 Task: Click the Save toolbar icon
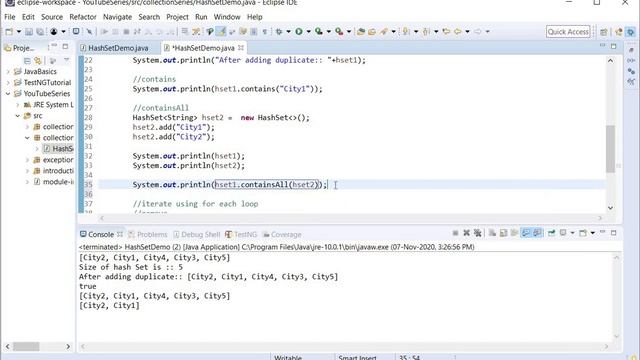point(29,31)
